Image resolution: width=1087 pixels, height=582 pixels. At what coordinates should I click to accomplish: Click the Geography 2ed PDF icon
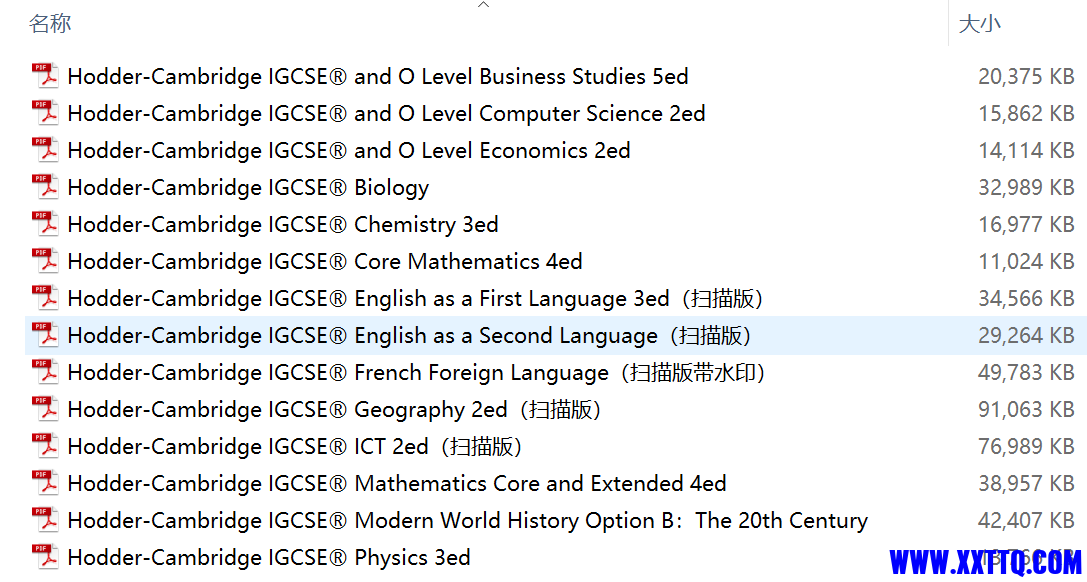pyautogui.click(x=46, y=409)
